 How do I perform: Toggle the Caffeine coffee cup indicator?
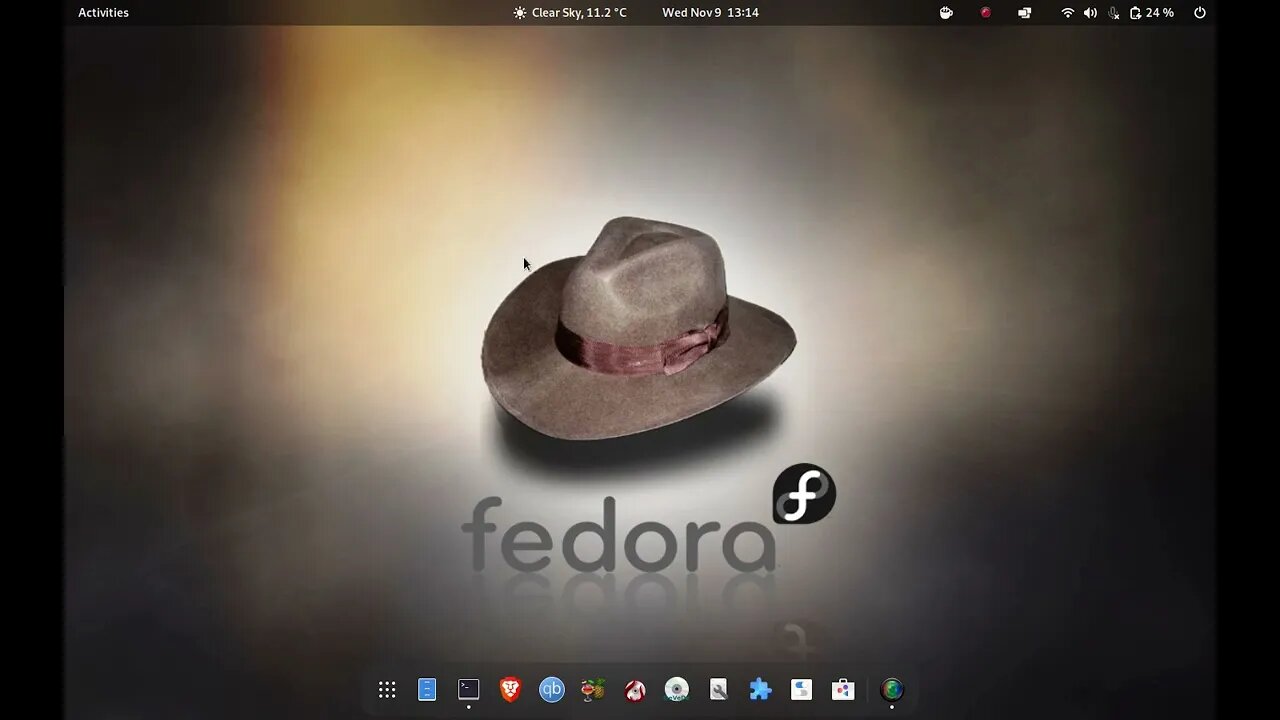[x=946, y=13]
